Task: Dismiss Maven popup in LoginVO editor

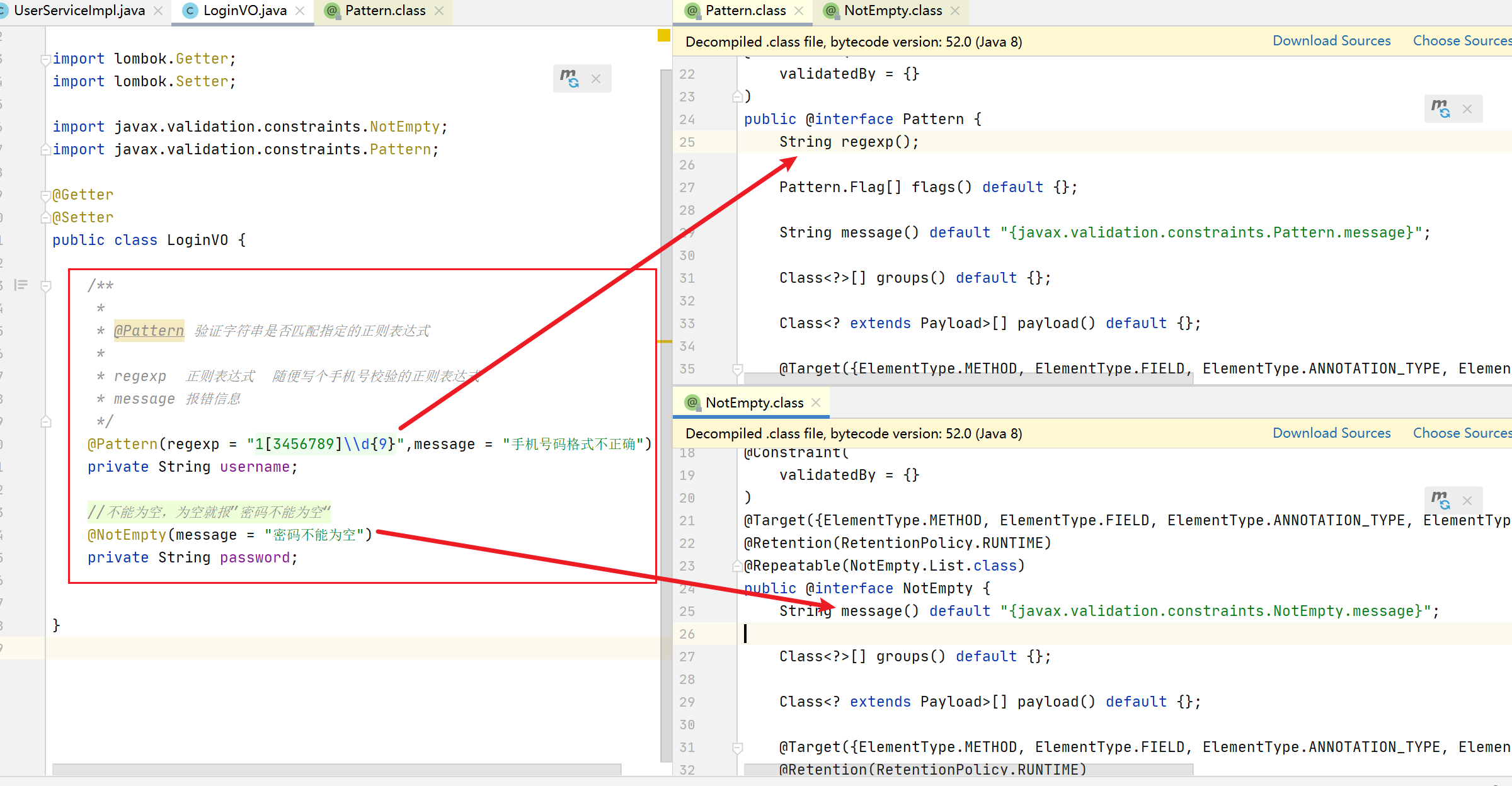Action: [596, 79]
